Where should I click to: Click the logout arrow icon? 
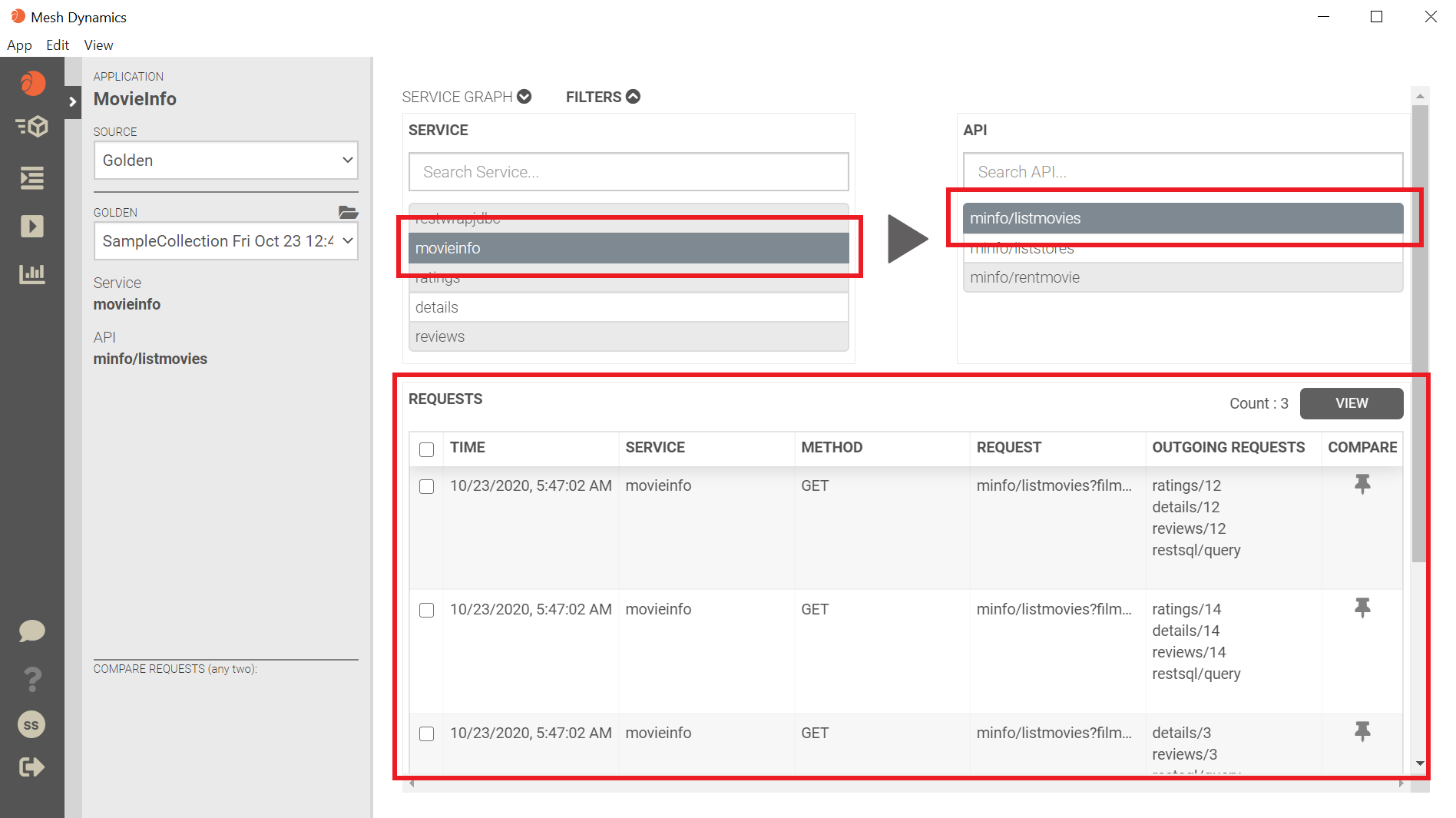pyautogui.click(x=32, y=767)
